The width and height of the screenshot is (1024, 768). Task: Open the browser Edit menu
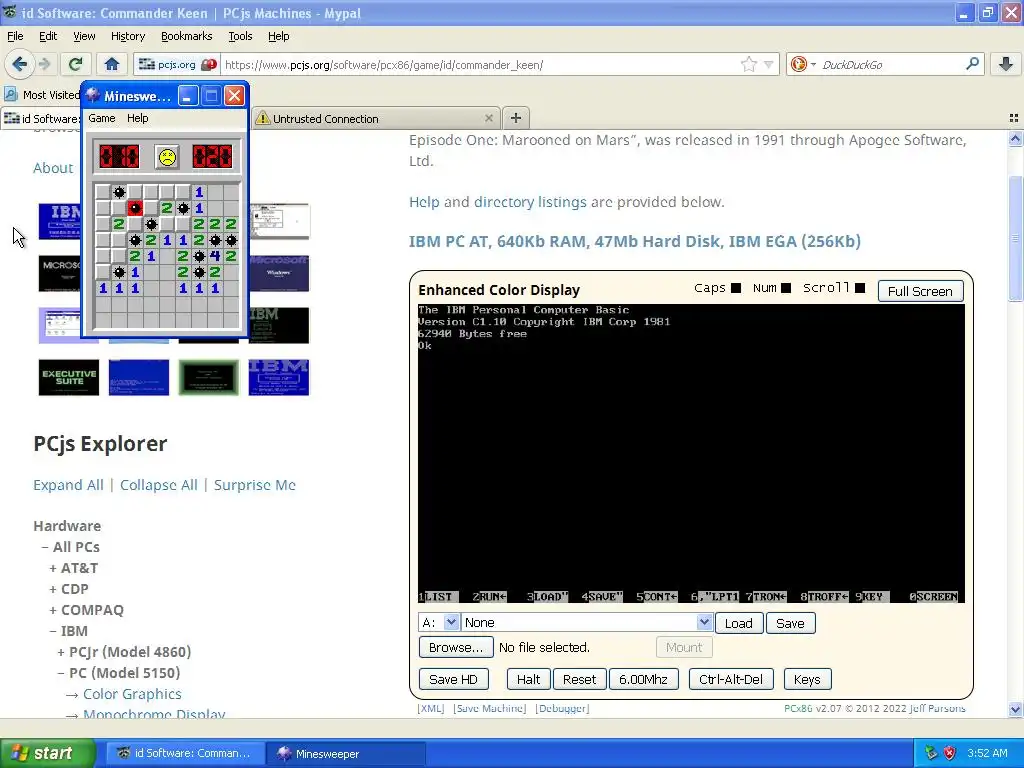tap(48, 36)
